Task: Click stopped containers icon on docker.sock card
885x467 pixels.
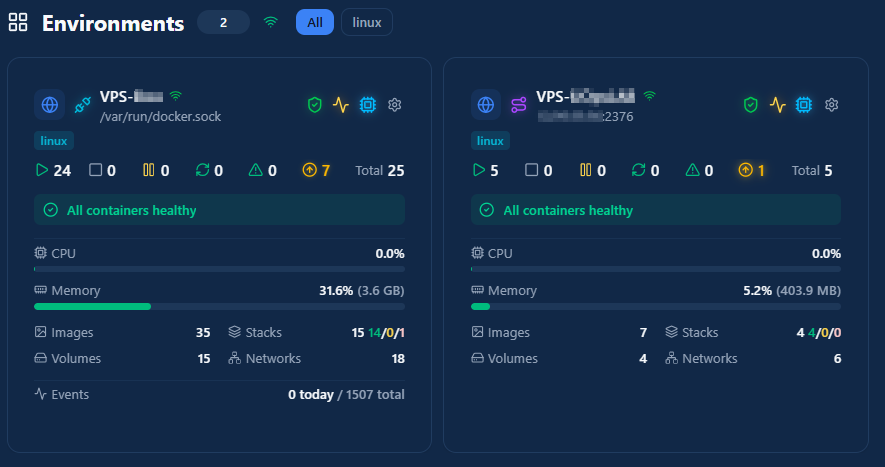Action: tap(95, 170)
